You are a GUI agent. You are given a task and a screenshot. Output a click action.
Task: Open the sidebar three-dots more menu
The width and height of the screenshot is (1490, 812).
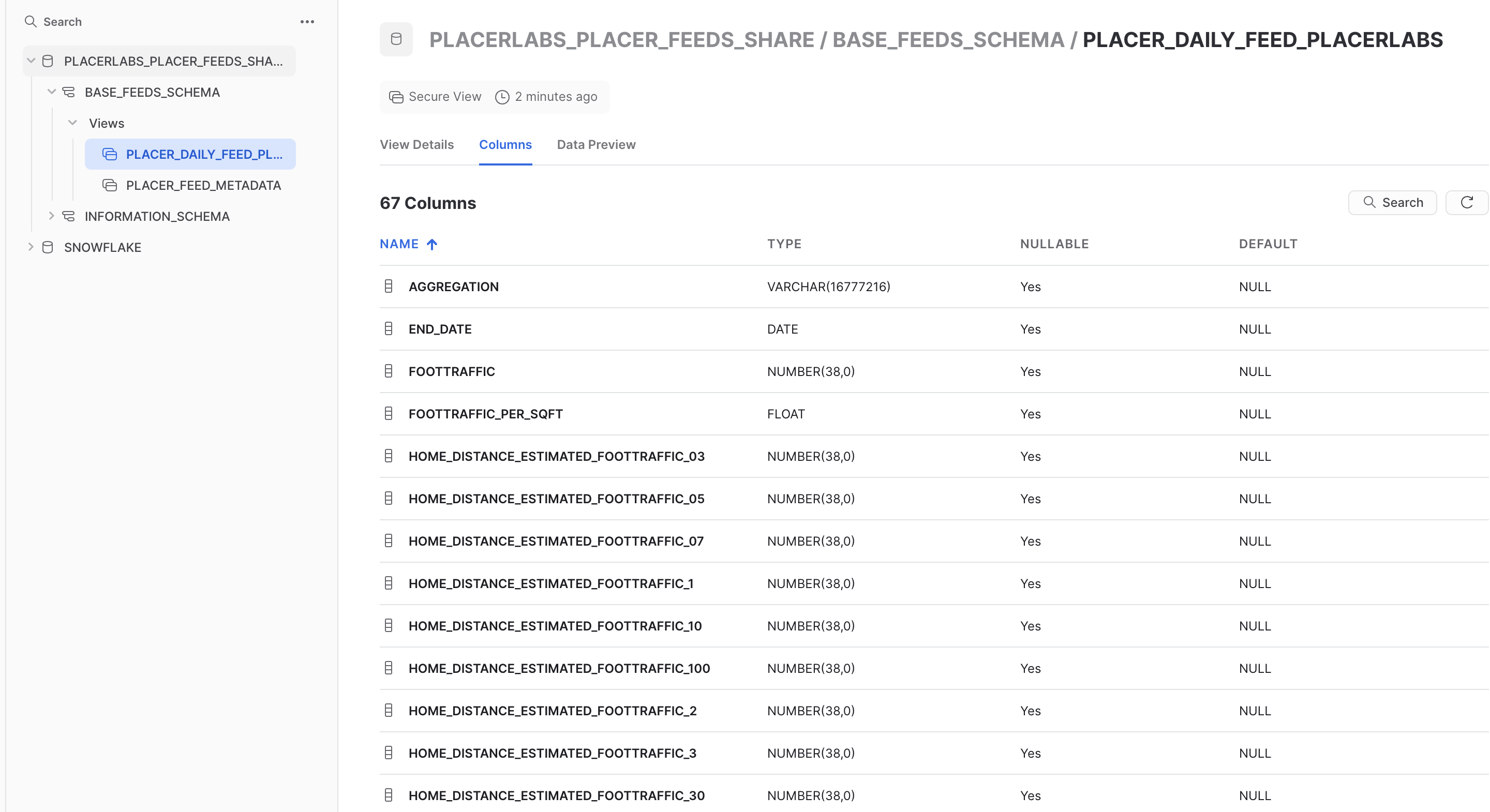(307, 22)
